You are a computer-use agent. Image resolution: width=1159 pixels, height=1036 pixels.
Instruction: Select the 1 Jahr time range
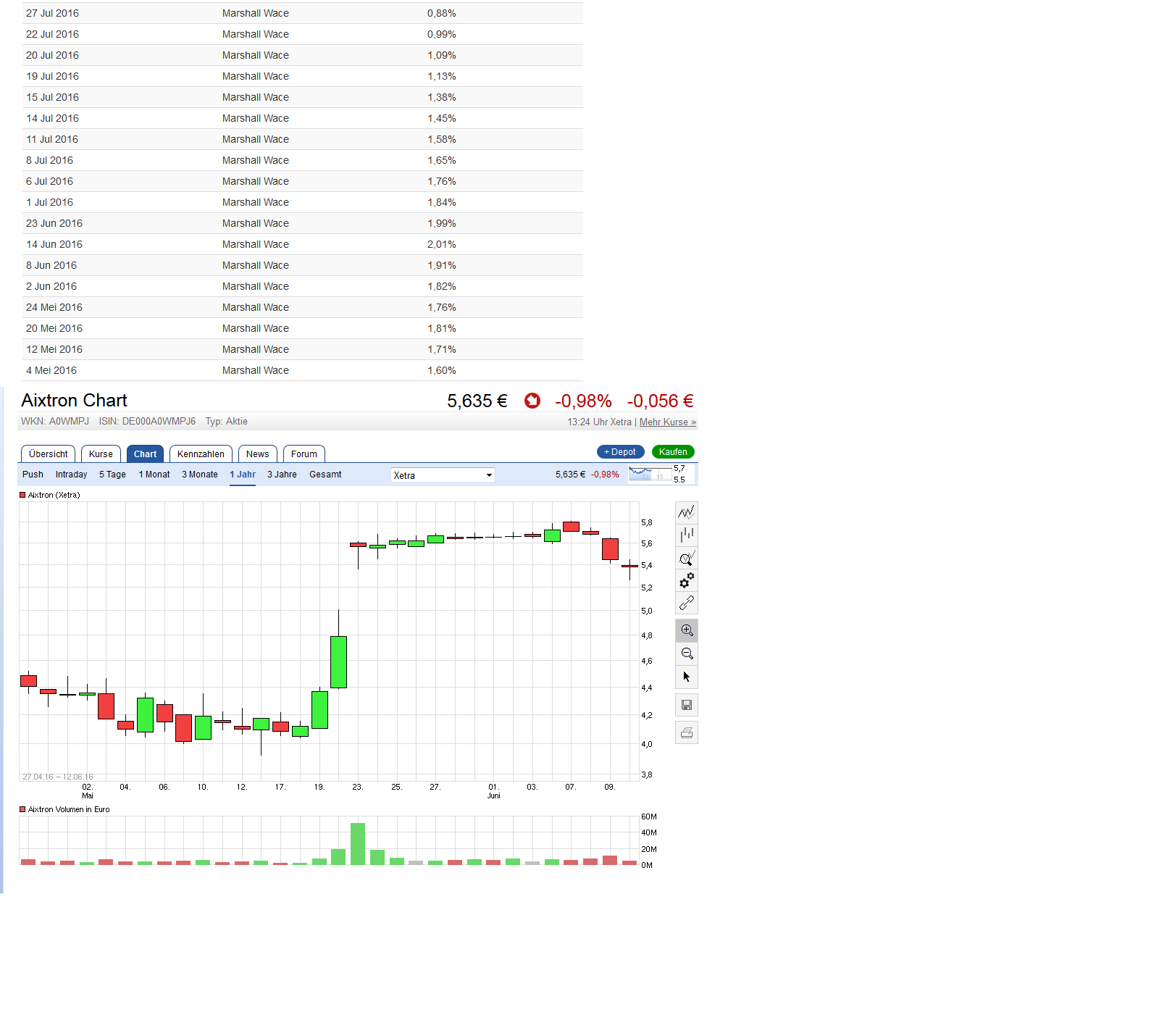coord(243,475)
